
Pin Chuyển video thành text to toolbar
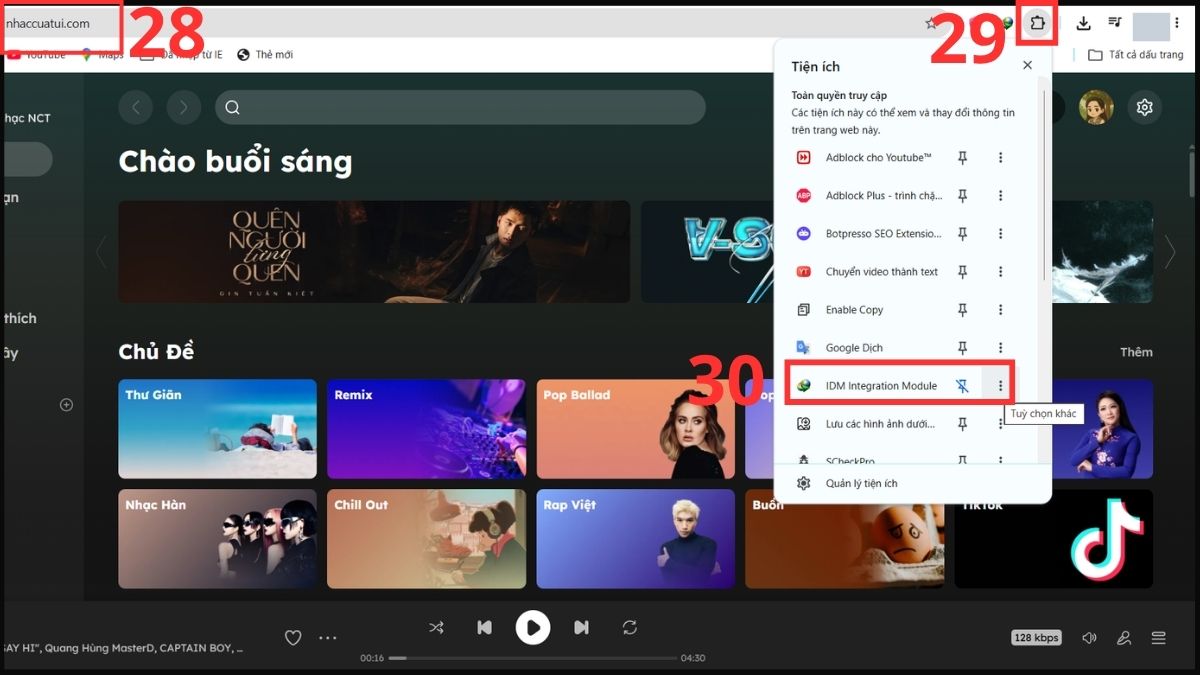click(x=962, y=272)
